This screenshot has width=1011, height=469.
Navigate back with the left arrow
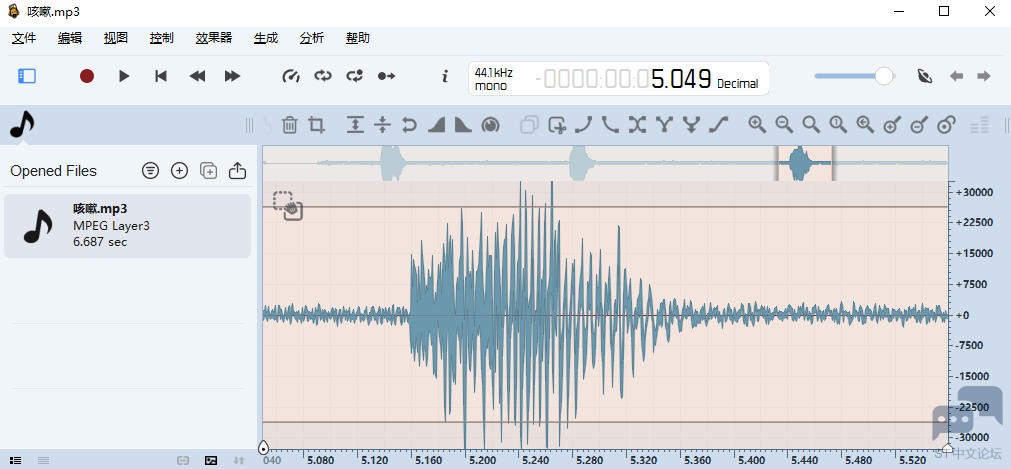(956, 76)
